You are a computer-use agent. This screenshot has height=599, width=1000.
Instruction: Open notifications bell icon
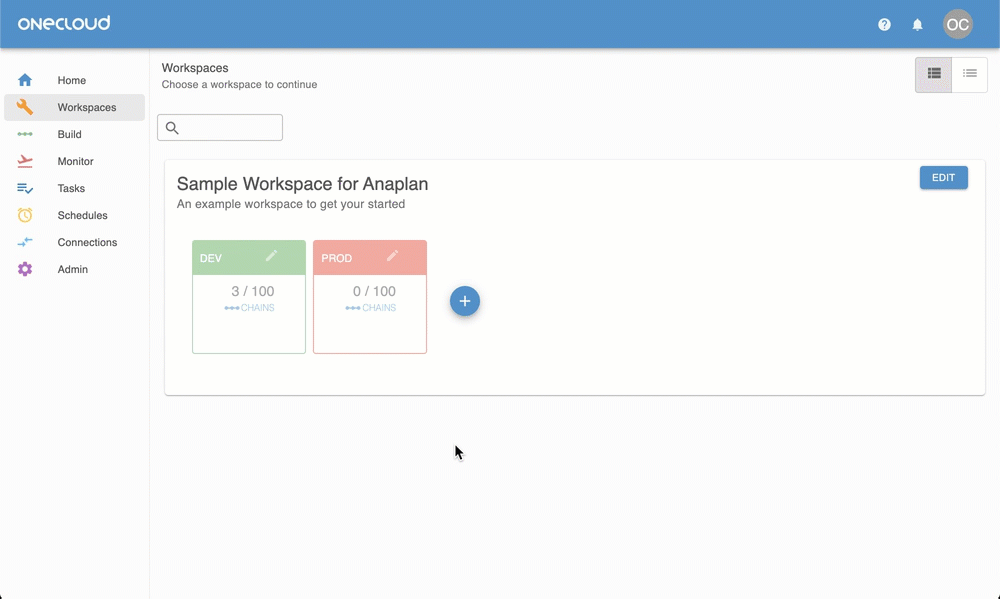coord(917,24)
